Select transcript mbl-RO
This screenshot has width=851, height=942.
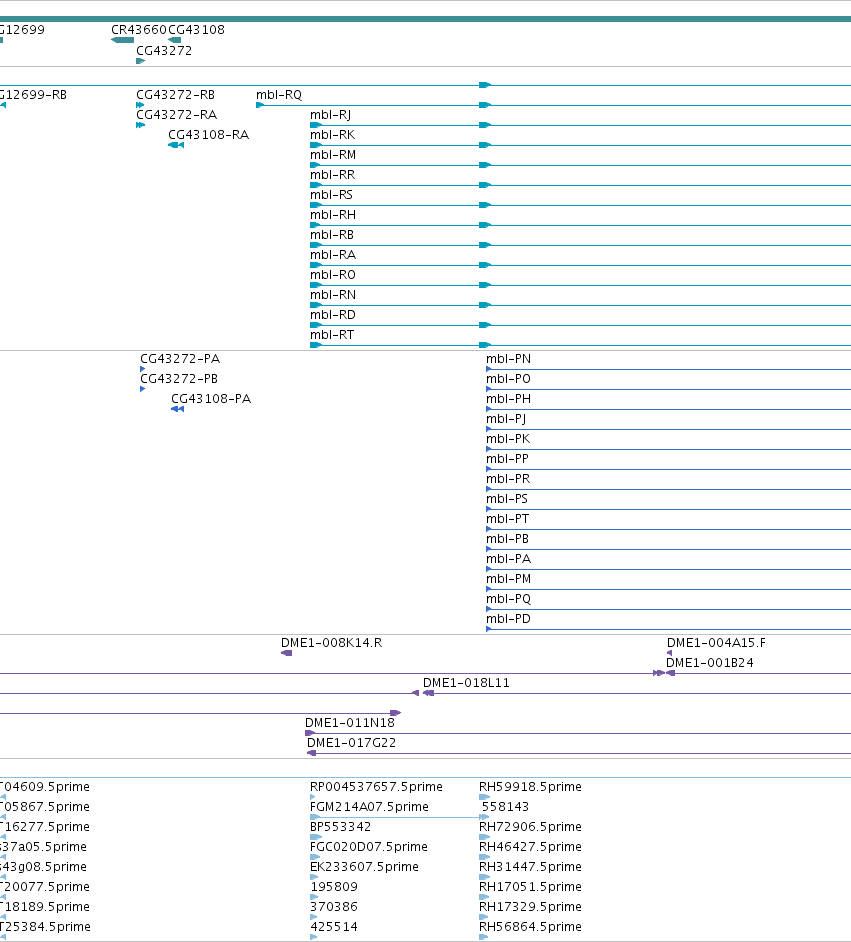[x=333, y=275]
